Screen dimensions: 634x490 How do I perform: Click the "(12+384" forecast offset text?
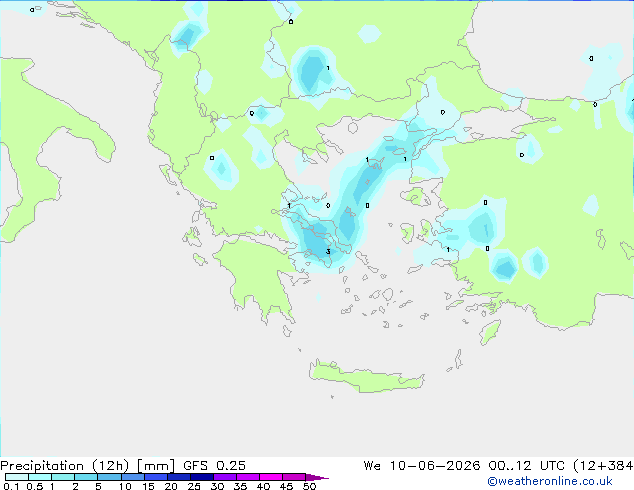click(x=603, y=466)
